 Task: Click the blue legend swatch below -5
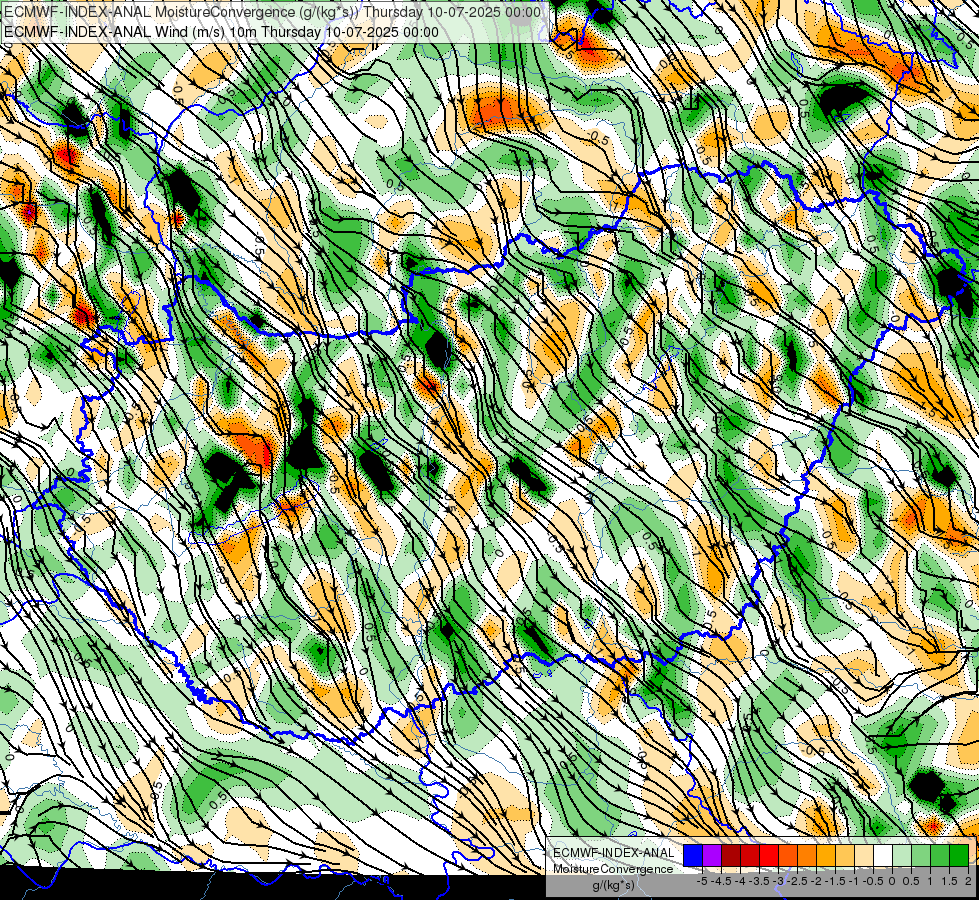[693, 855]
